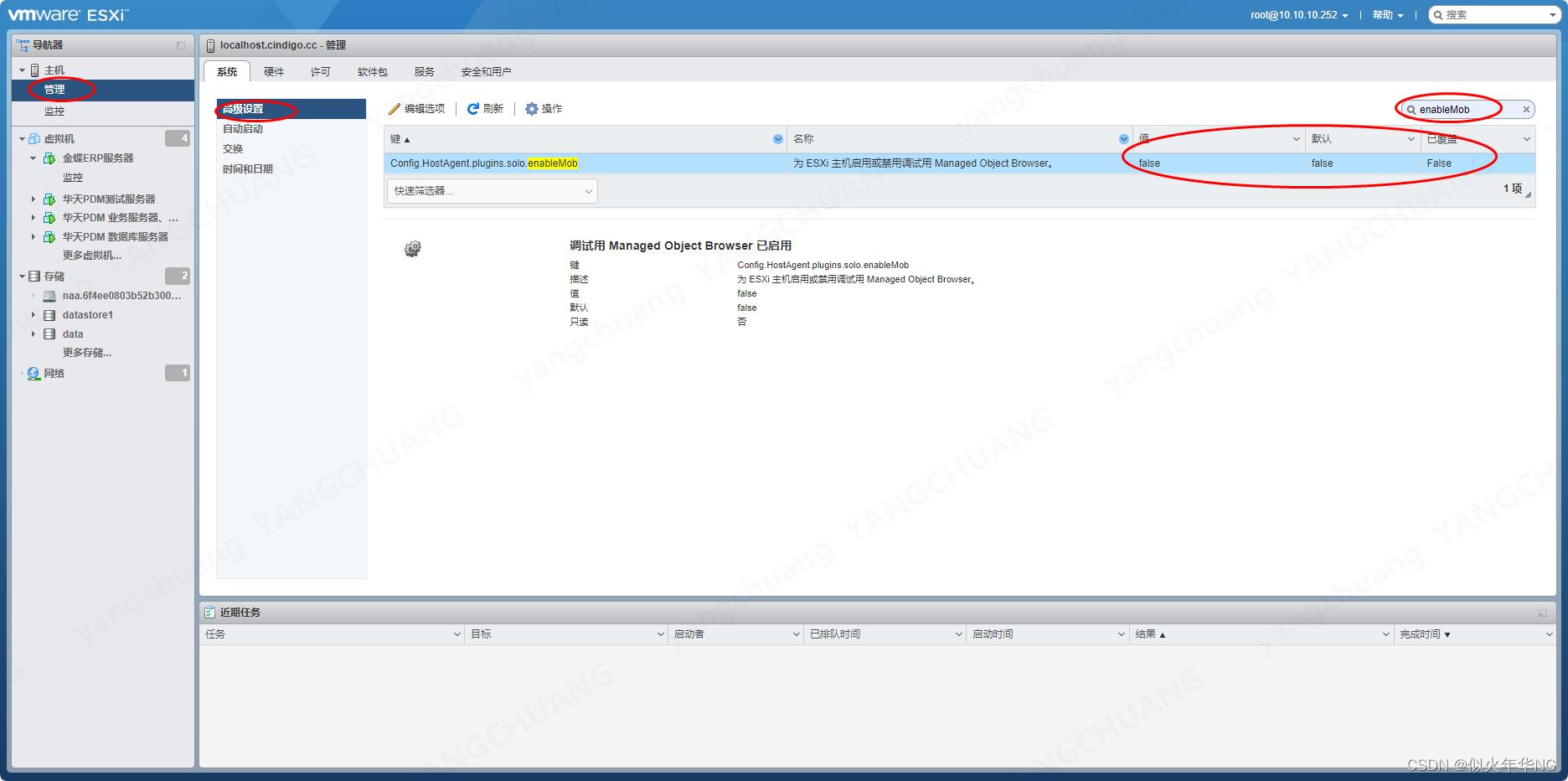This screenshot has width=1568, height=781.
Task: Collapse the 金蝶ERP服务器 node
Action: coord(34,158)
